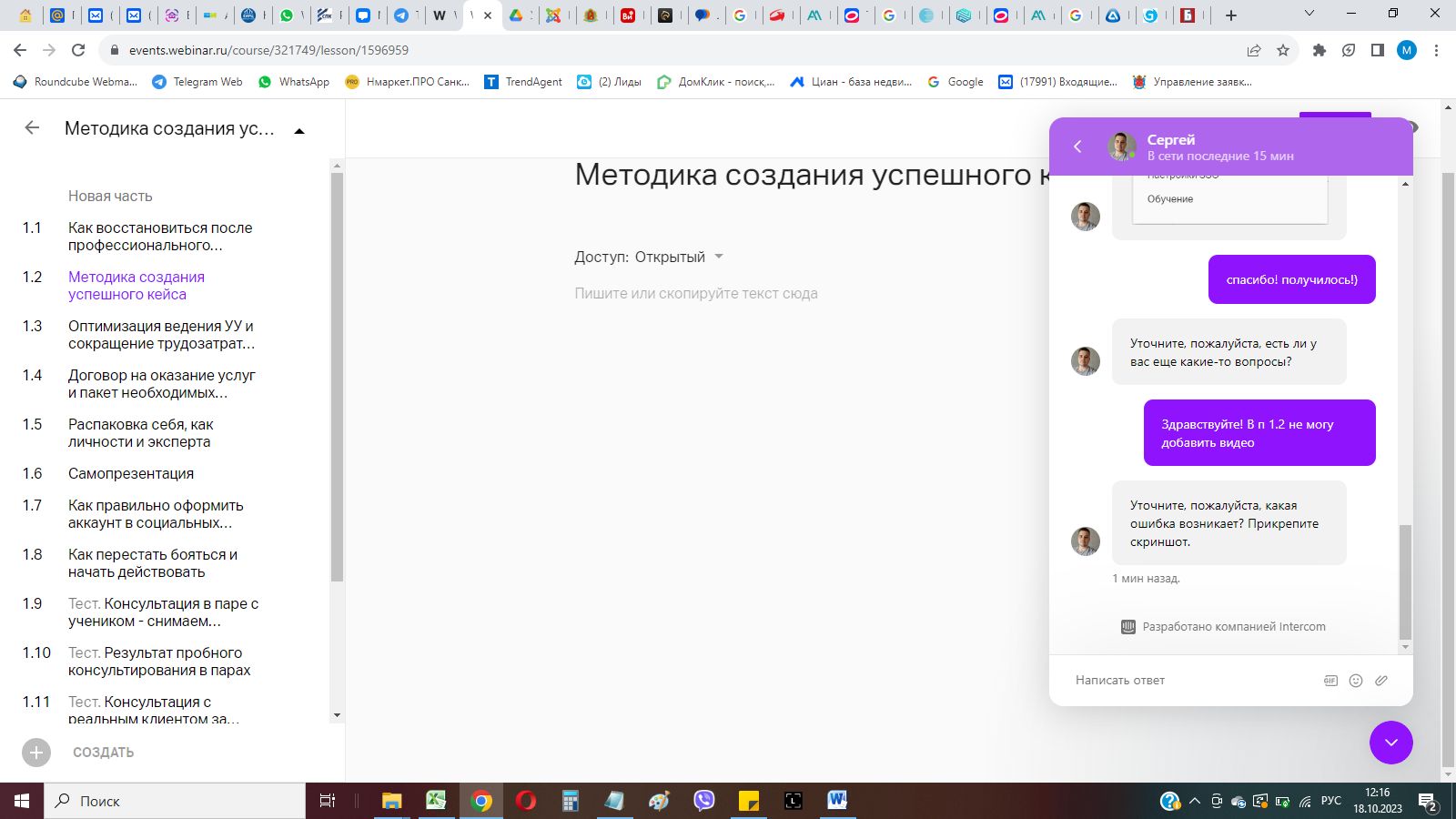This screenshot has width=1456, height=819.
Task: Collapse the chat with the round purple button
Action: pyautogui.click(x=1391, y=743)
